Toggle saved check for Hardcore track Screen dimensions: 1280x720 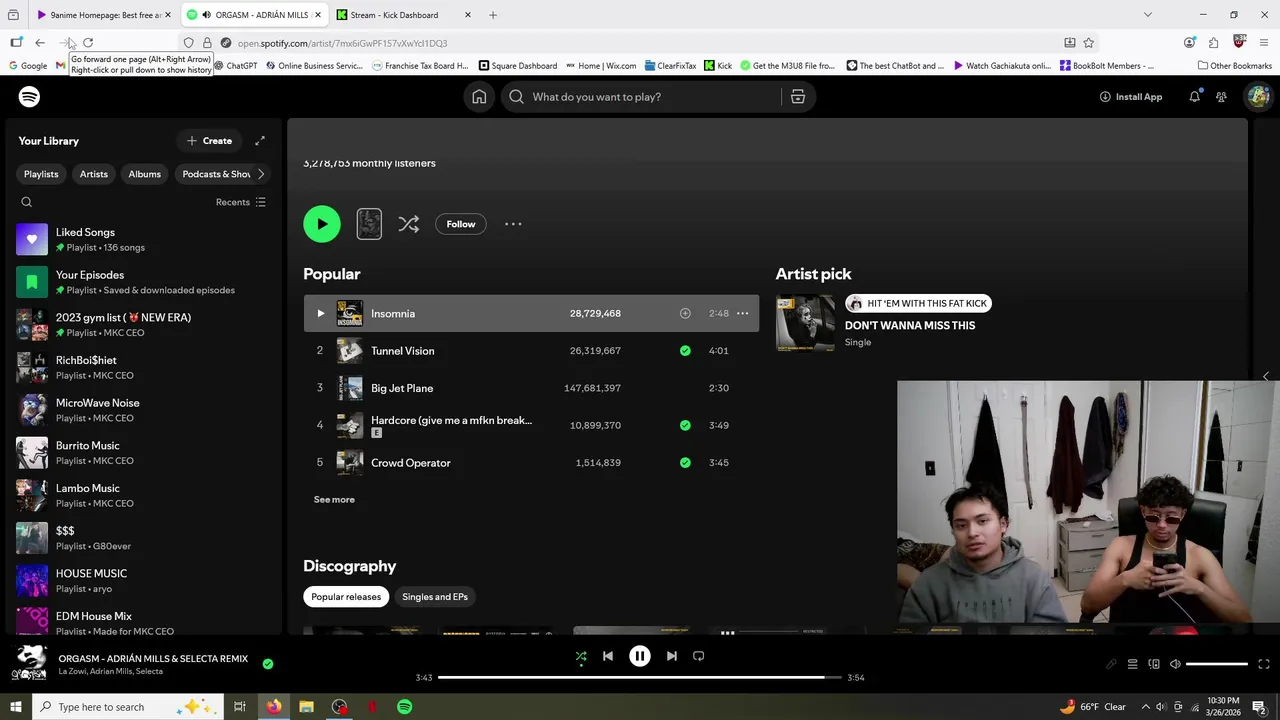(x=685, y=425)
